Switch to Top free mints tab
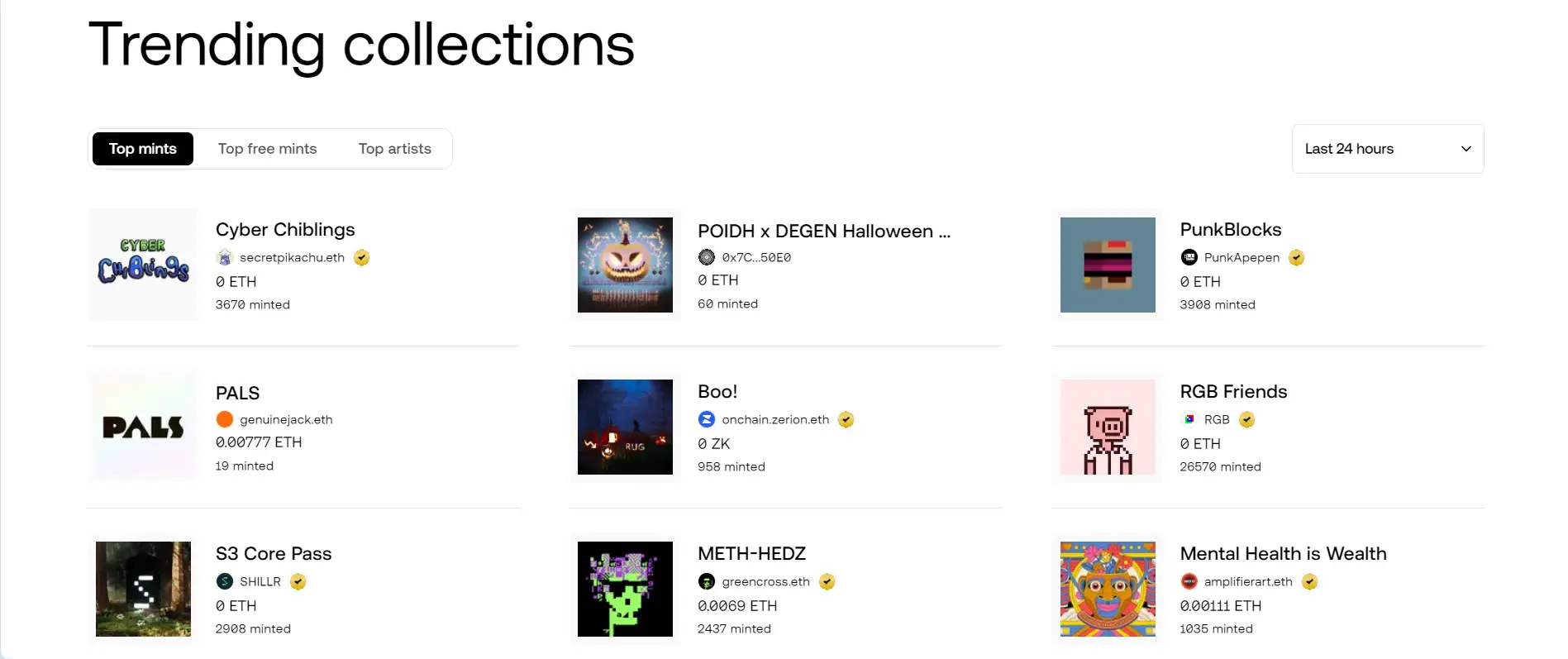This screenshot has height=659, width=1568. pos(267,149)
